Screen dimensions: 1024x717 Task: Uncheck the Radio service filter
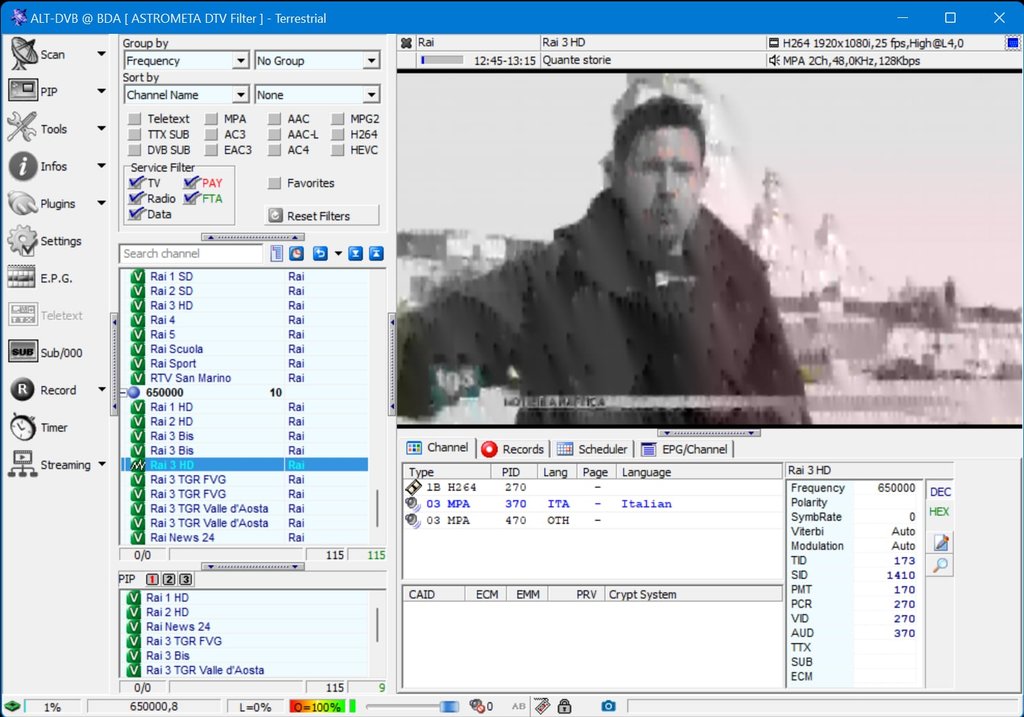(x=137, y=198)
